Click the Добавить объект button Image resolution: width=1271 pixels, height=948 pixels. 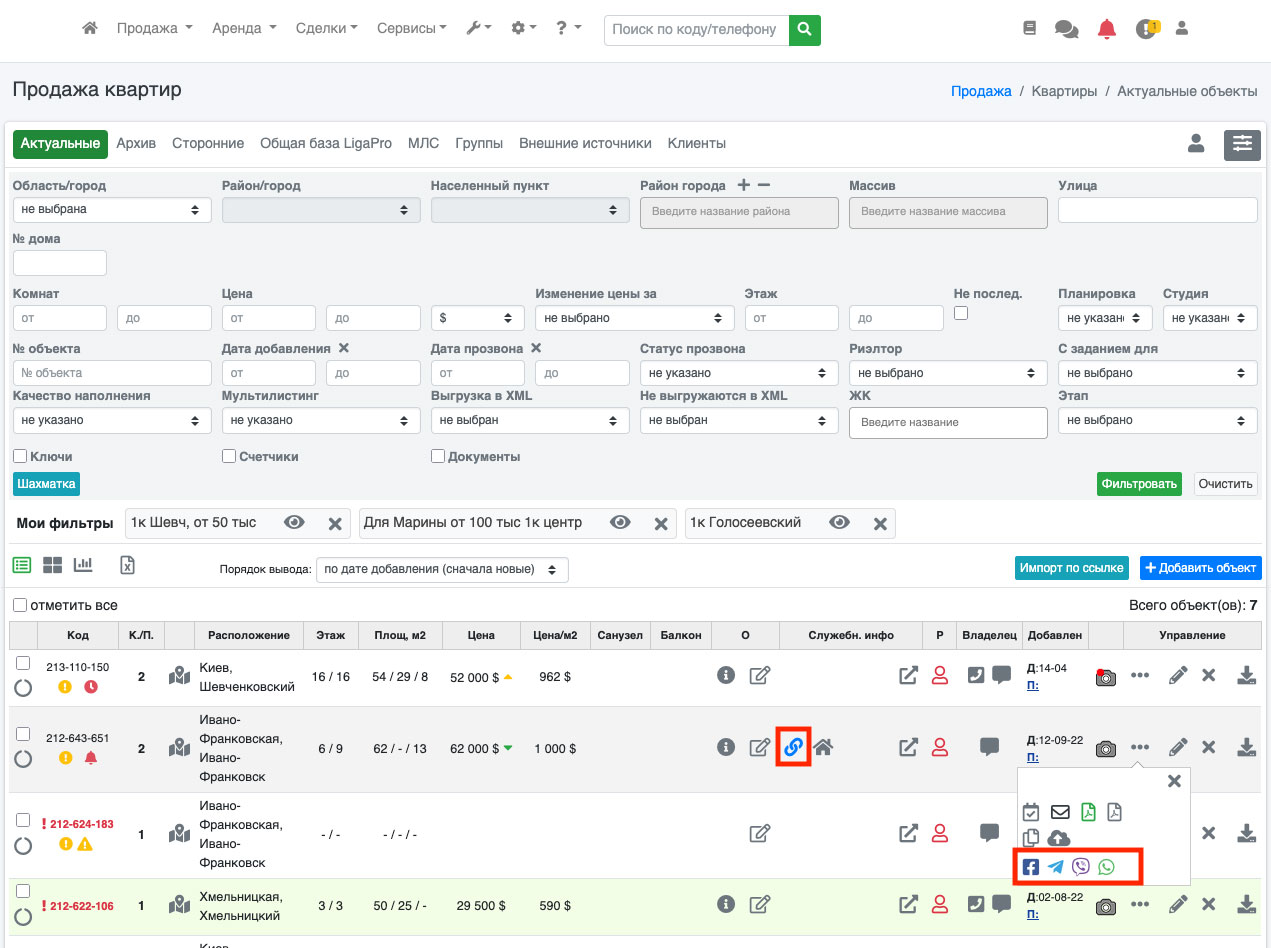tap(1200, 568)
